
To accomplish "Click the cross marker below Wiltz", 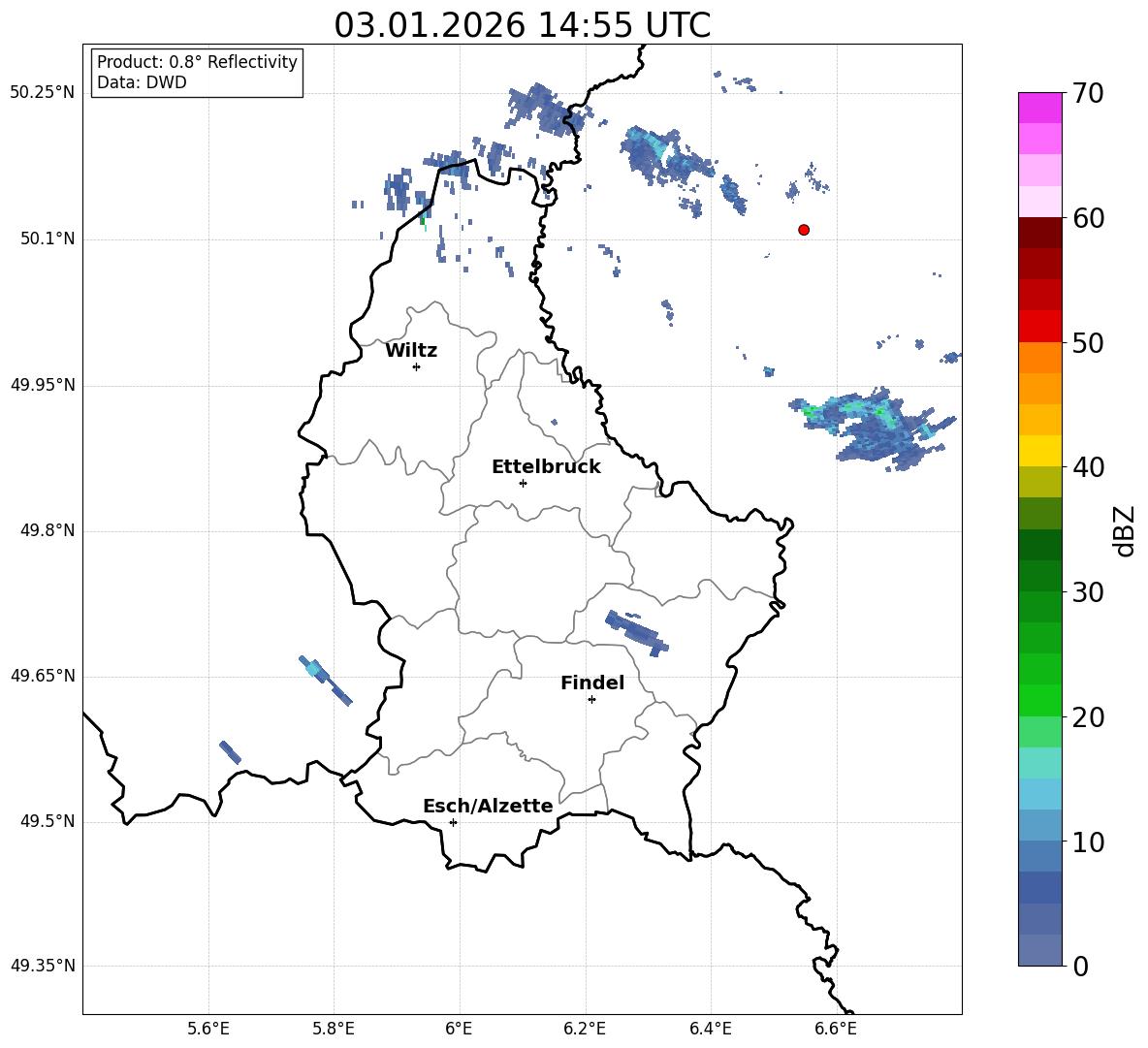I will [417, 366].
